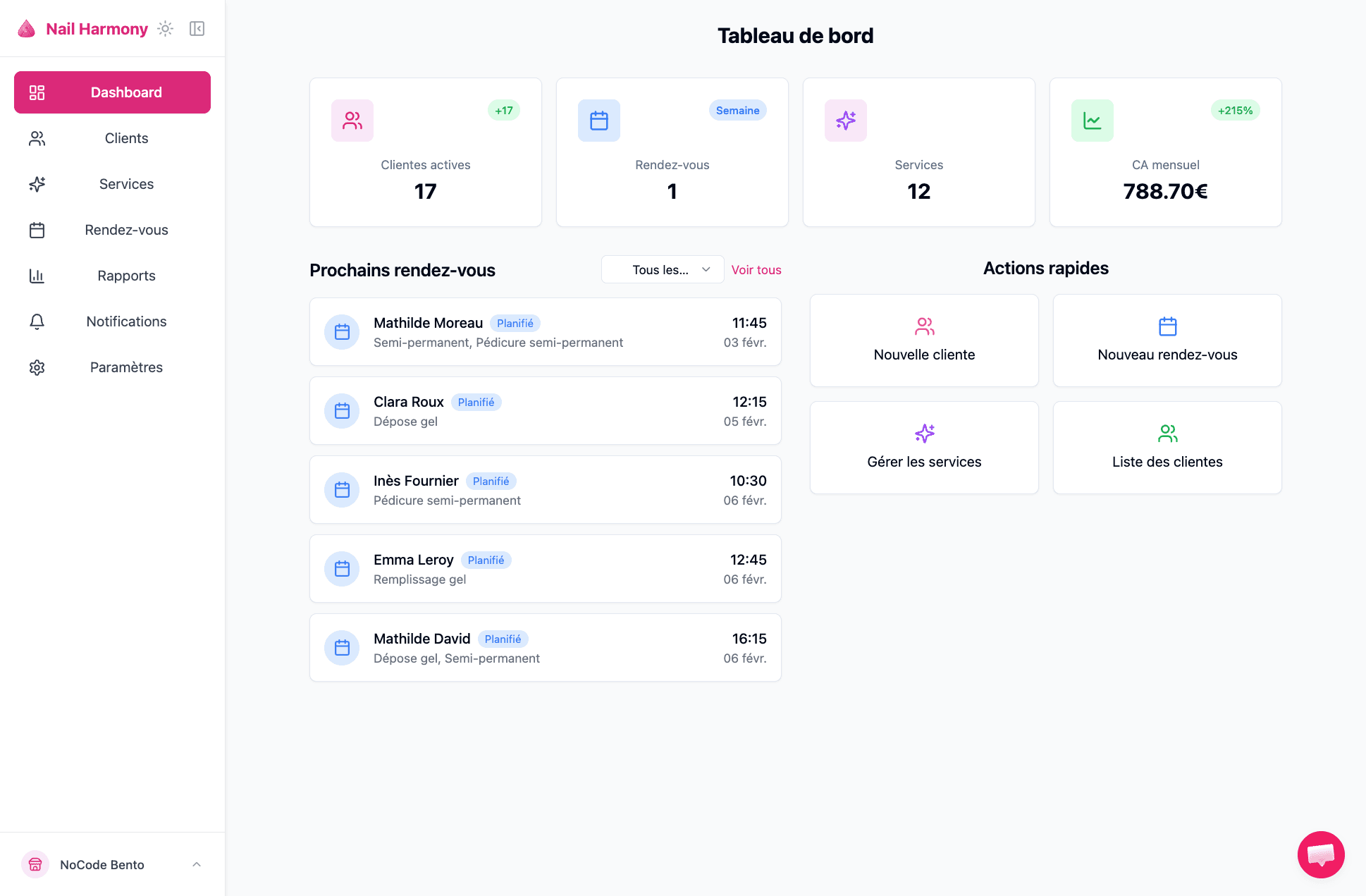The width and height of the screenshot is (1366, 896).
Task: Toggle light/dark theme sun icon
Action: coord(165,29)
